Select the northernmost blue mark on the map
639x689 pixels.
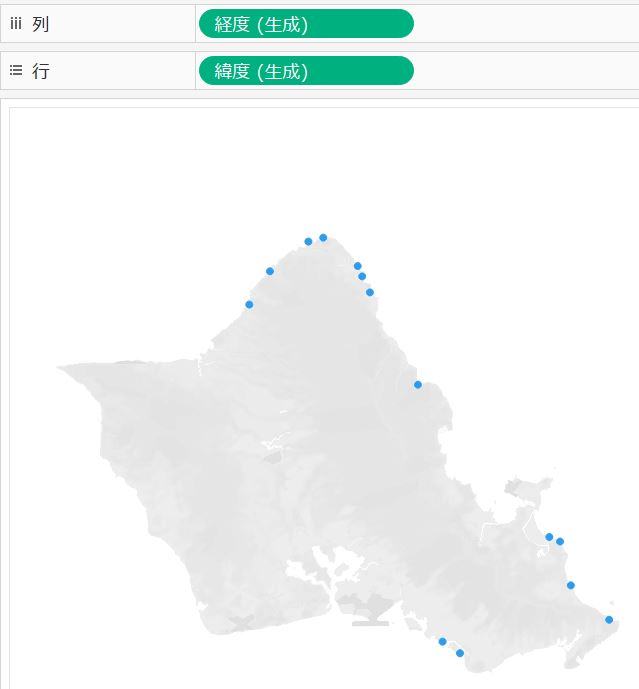click(323, 238)
